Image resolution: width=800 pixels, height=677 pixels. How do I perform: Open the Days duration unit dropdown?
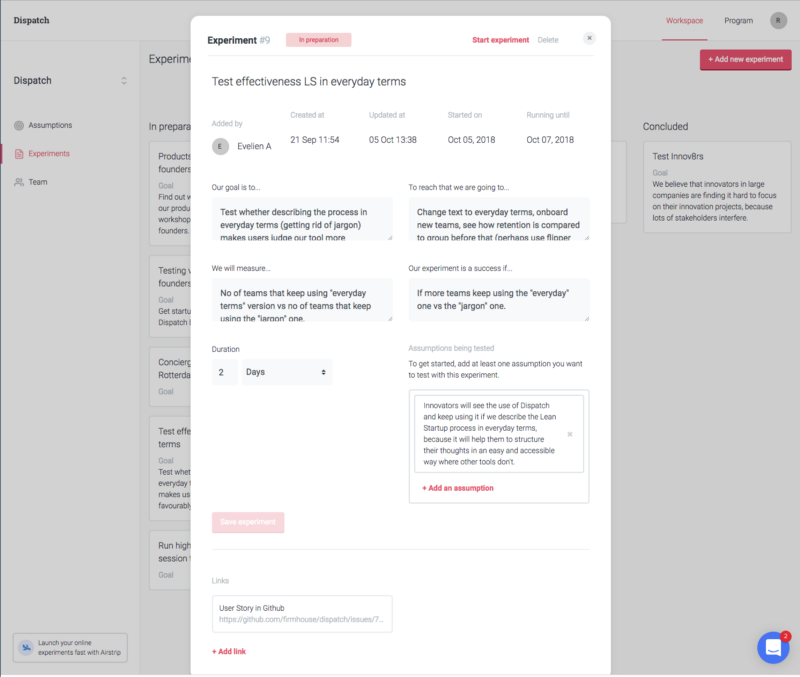pyautogui.click(x=287, y=372)
